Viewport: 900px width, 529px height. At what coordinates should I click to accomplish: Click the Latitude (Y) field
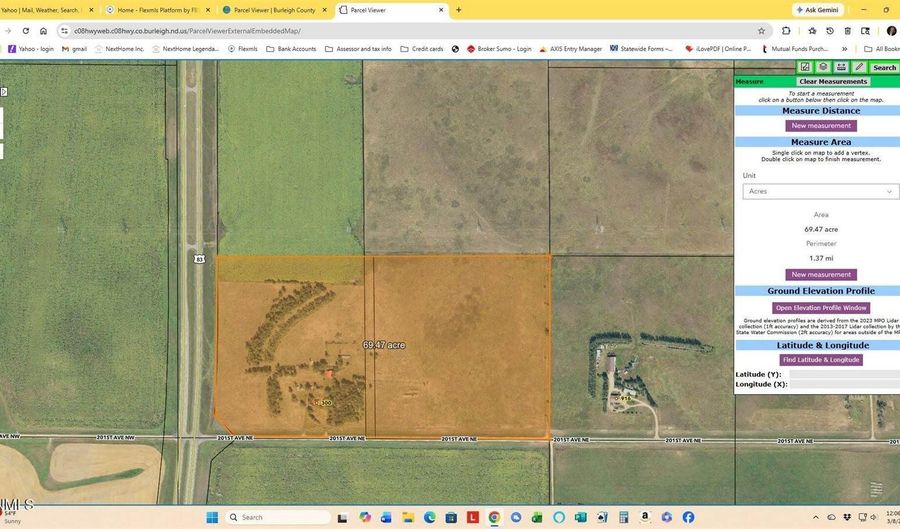pyautogui.click(x=844, y=374)
